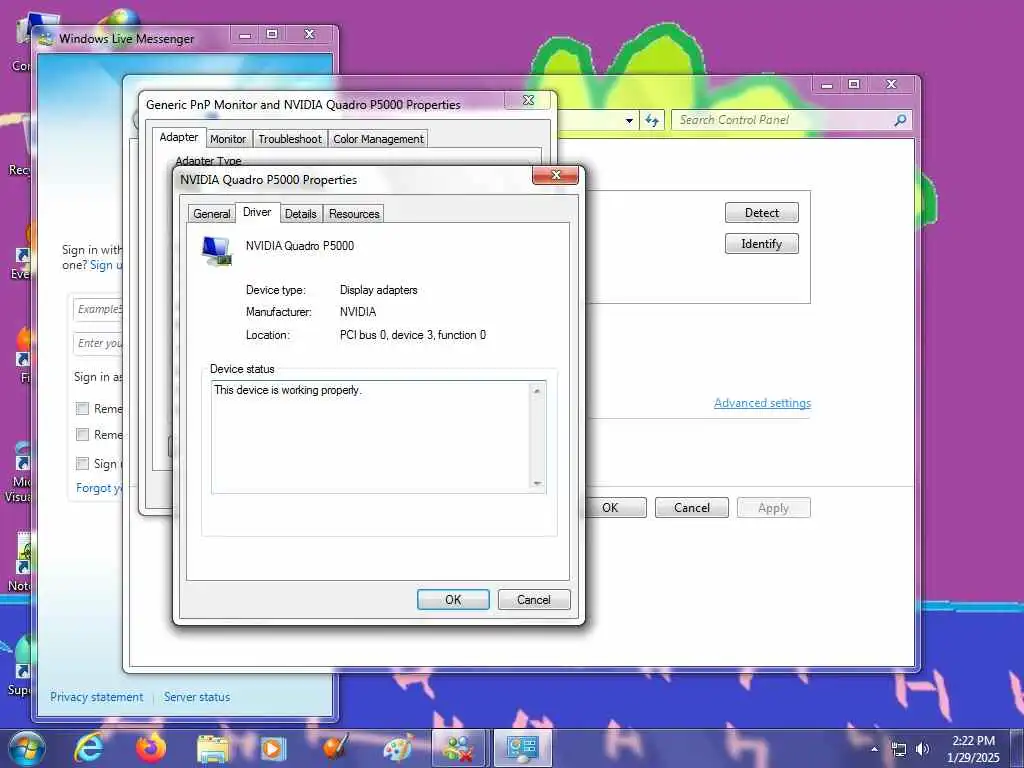Screen dimensions: 1024x768
Task: Select Adapter tab in monitor properties window
Action: tap(179, 137)
